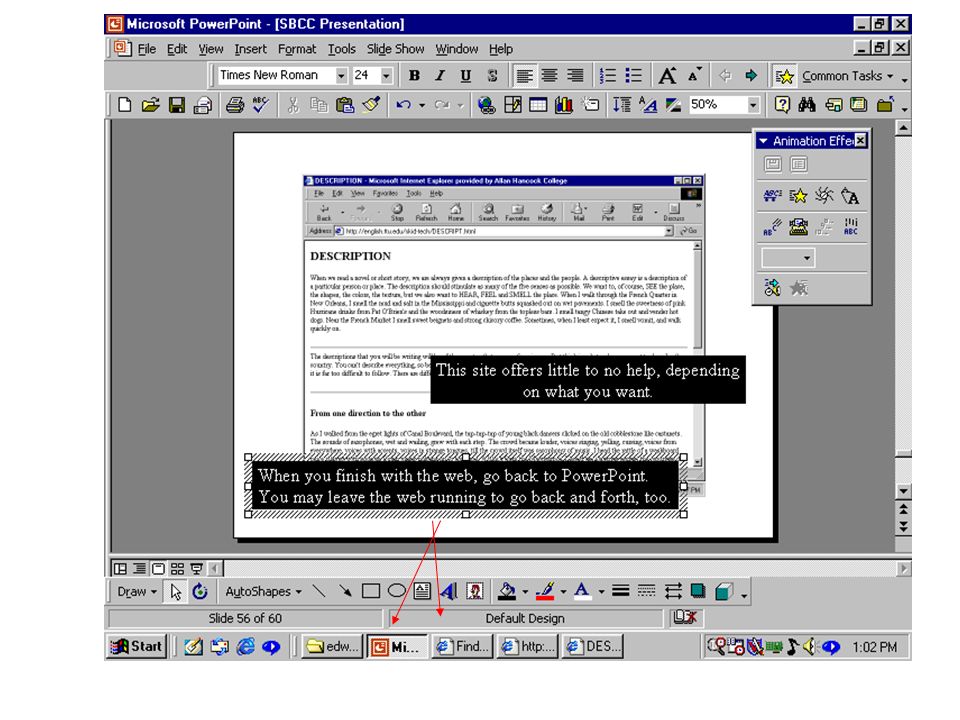Screen dimensions: 960x720
Task: Click the Windows Start button
Action: 137,647
